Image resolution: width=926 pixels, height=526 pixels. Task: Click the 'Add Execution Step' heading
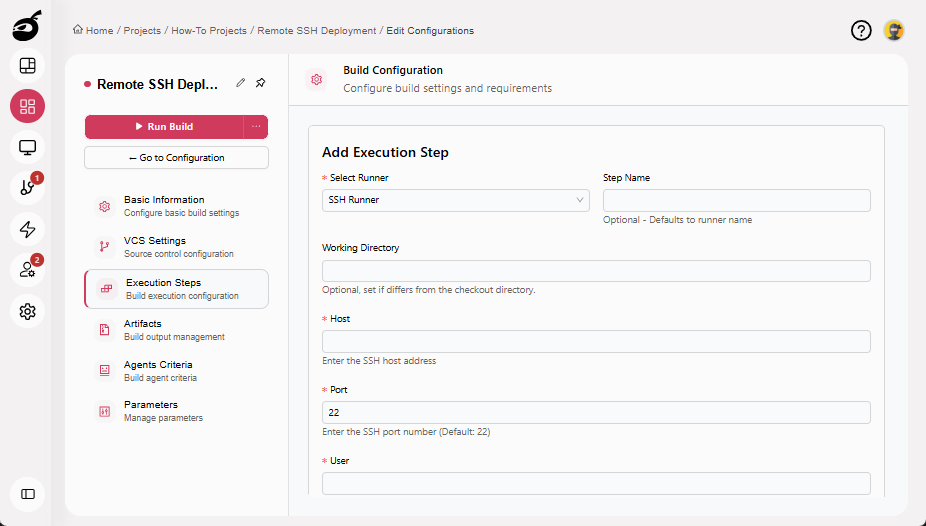pos(385,152)
